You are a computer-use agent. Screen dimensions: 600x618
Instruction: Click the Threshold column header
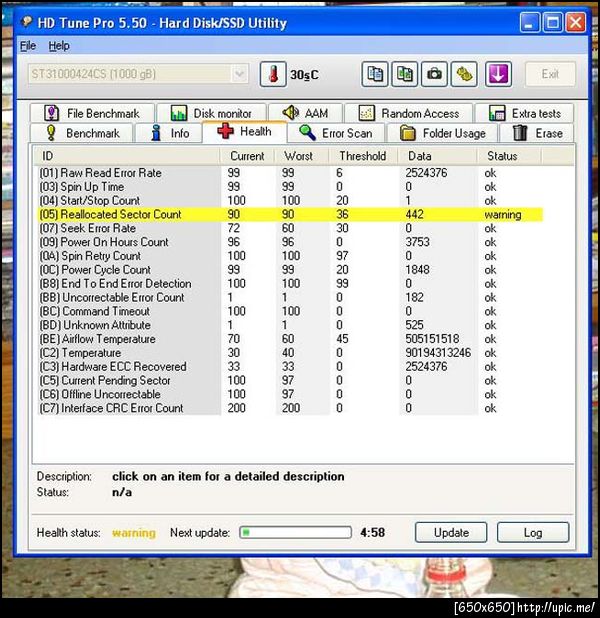(363, 156)
